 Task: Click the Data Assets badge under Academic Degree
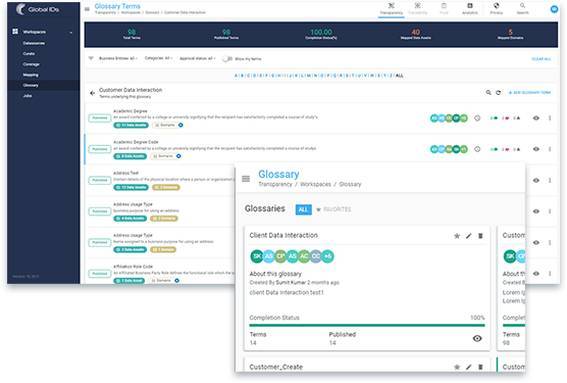point(131,125)
